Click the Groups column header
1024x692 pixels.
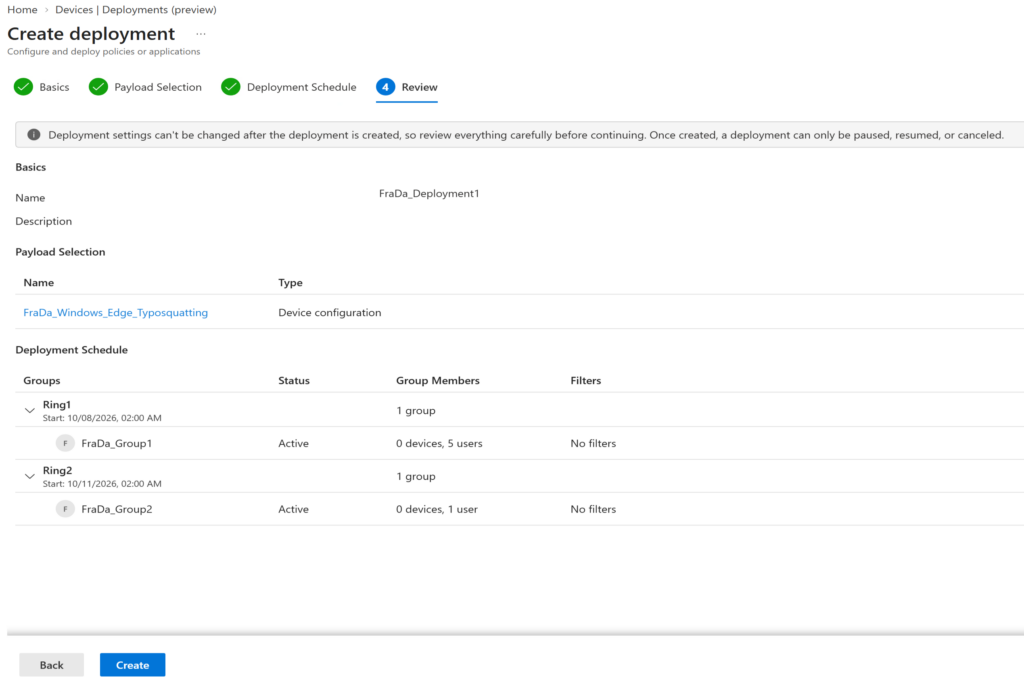click(x=42, y=381)
